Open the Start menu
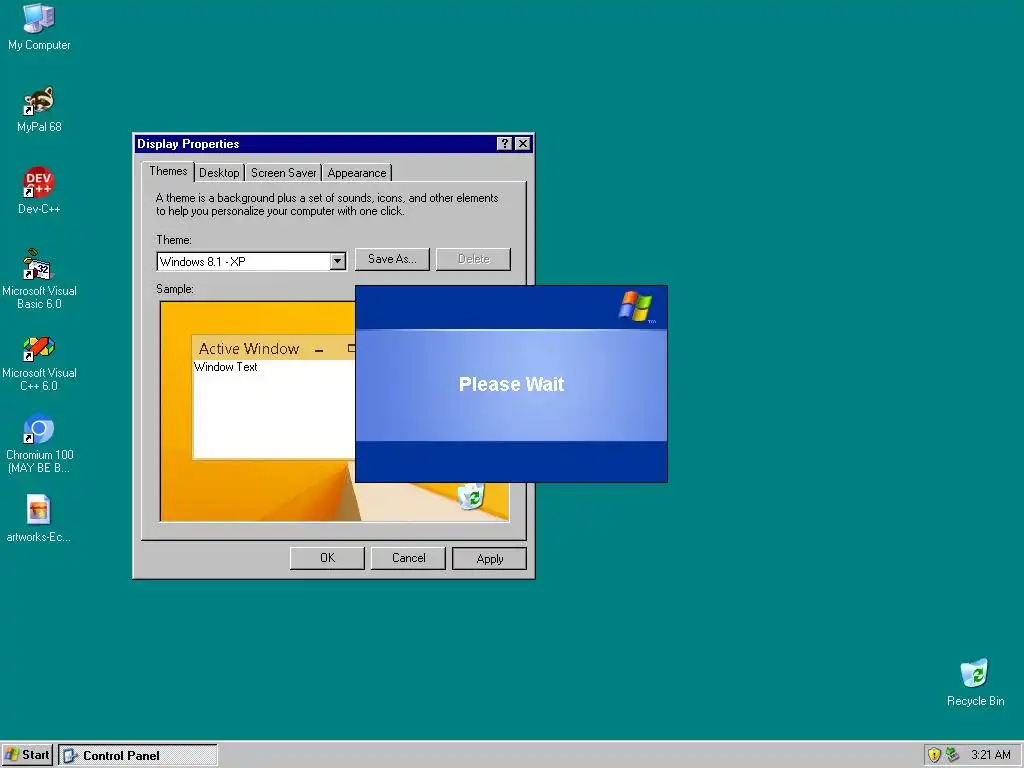The width and height of the screenshot is (1024, 768). [27, 755]
